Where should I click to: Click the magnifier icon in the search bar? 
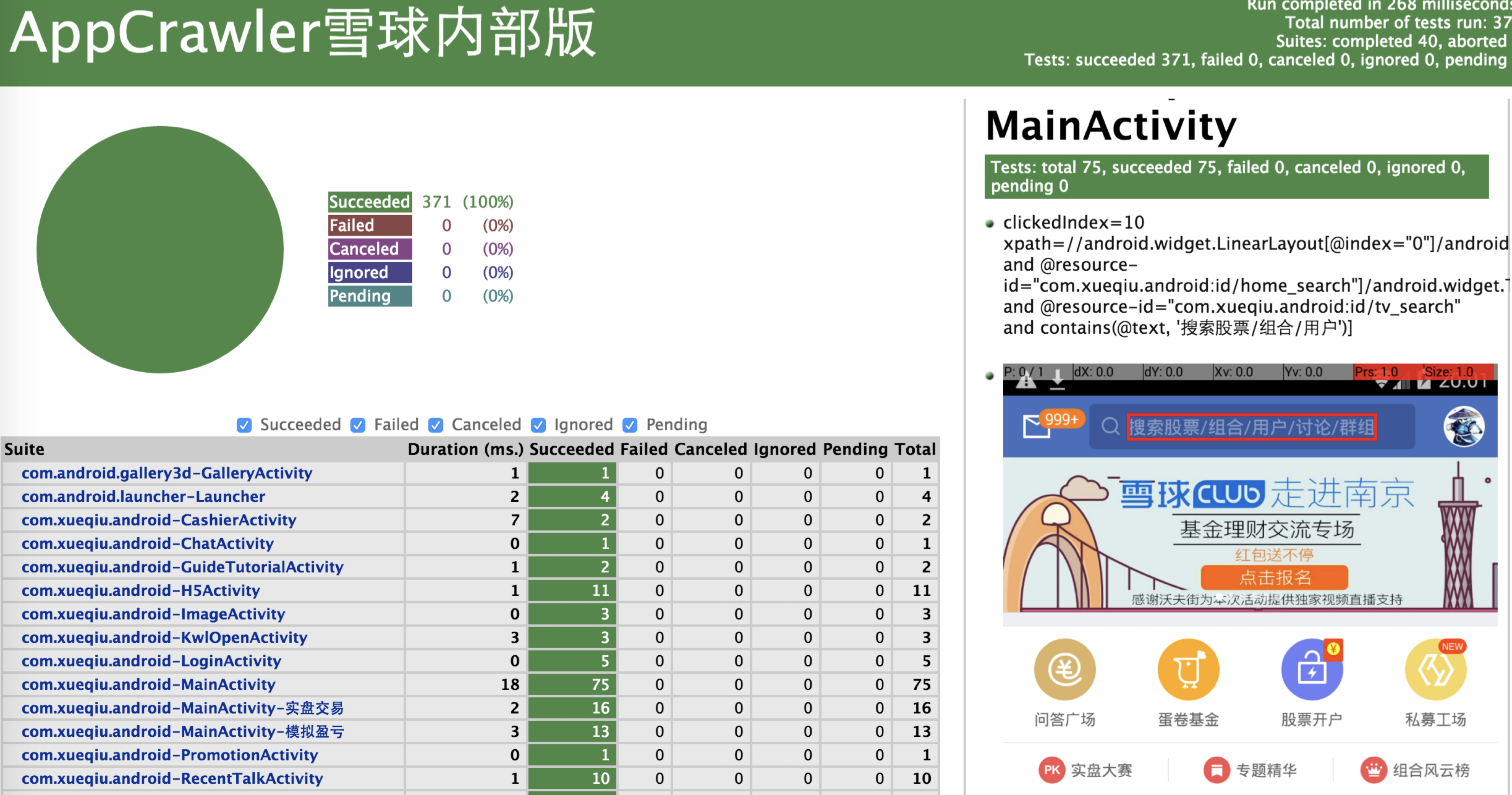[x=1110, y=426]
